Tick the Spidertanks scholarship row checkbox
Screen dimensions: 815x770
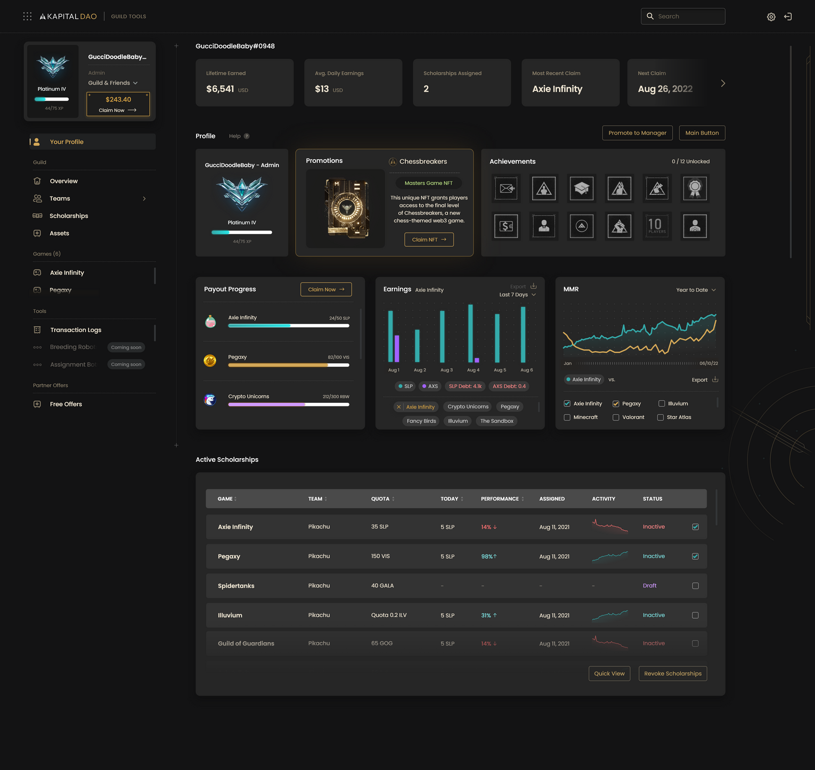pos(695,586)
